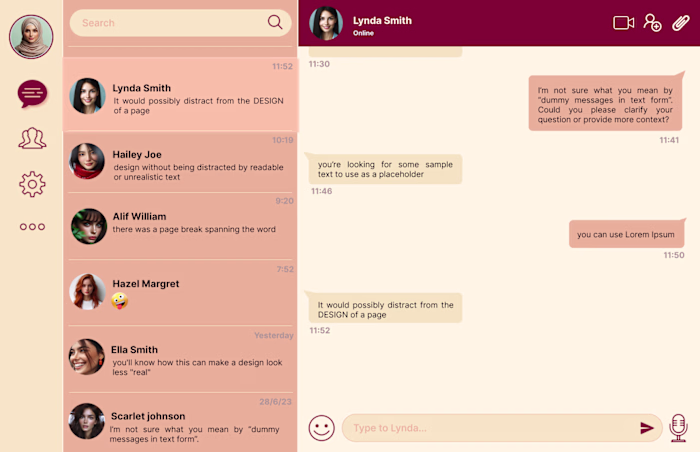Open settings gear icon in sidebar
This screenshot has width=700, height=452.
(32, 184)
